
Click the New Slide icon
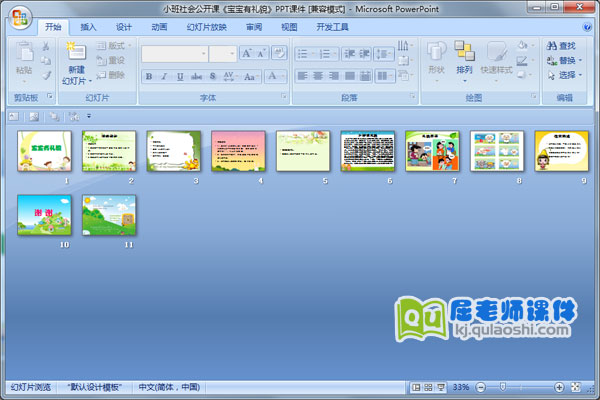coord(77,51)
